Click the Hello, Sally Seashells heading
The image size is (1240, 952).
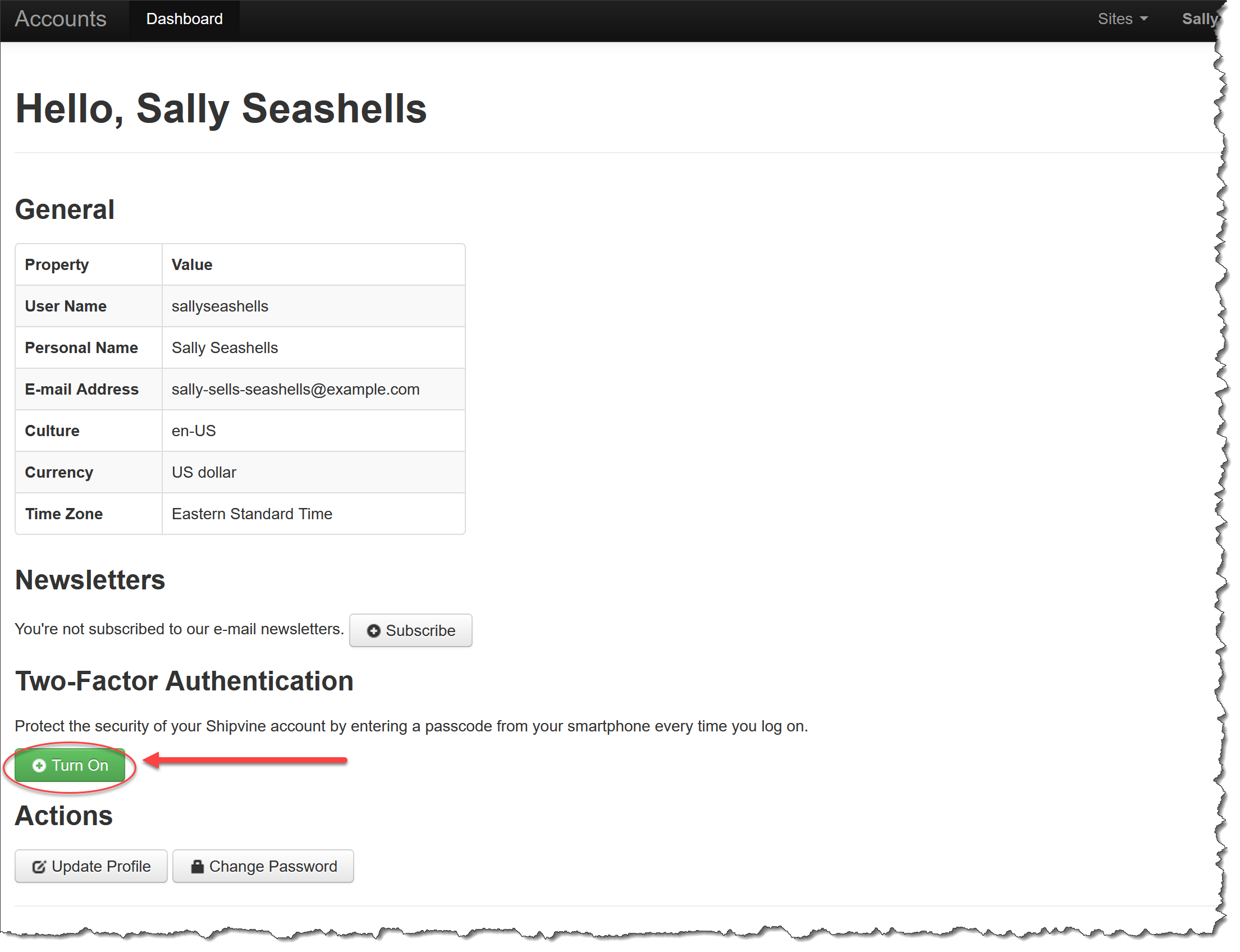coord(221,109)
